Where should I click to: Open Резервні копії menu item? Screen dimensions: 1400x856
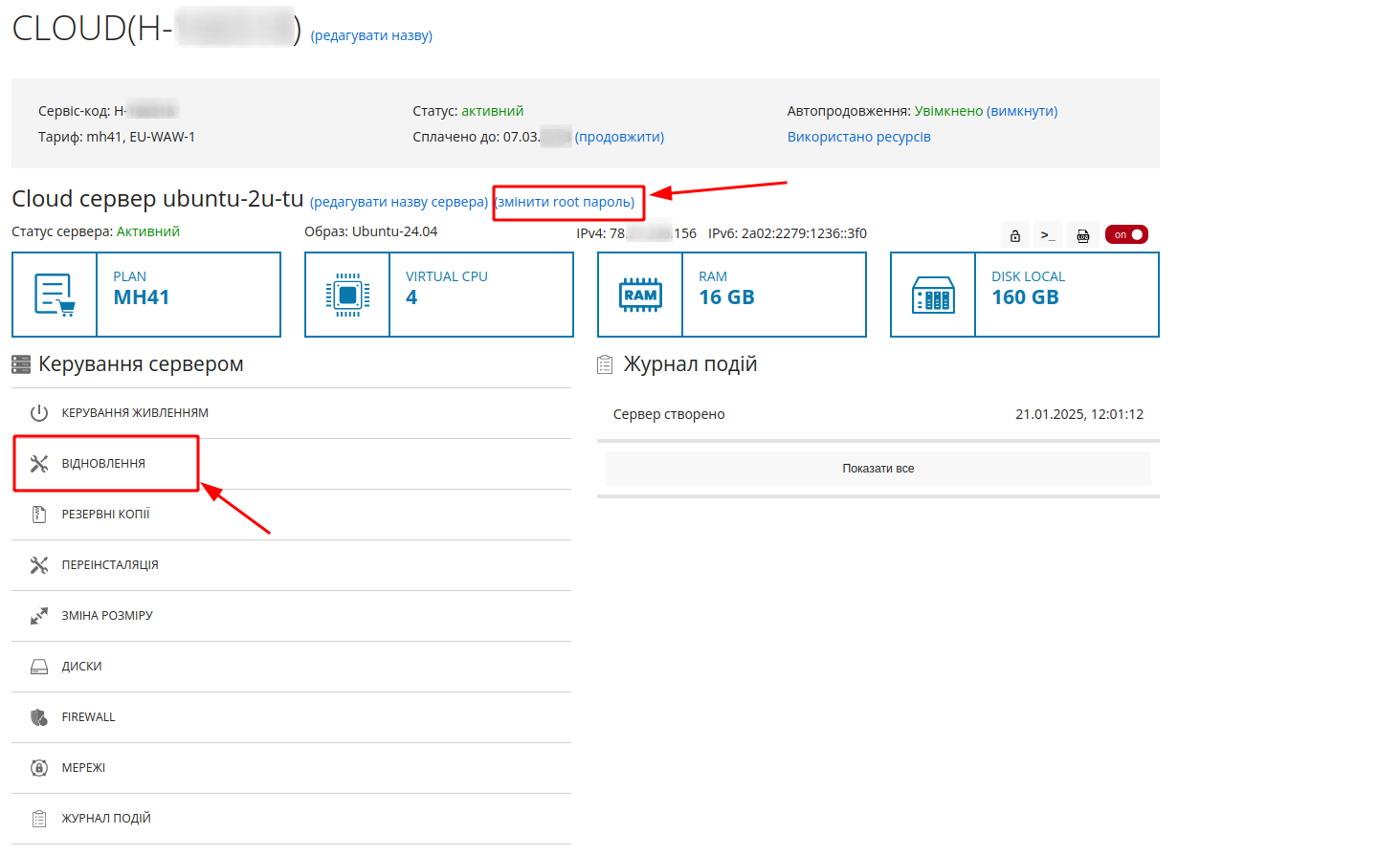point(291,515)
